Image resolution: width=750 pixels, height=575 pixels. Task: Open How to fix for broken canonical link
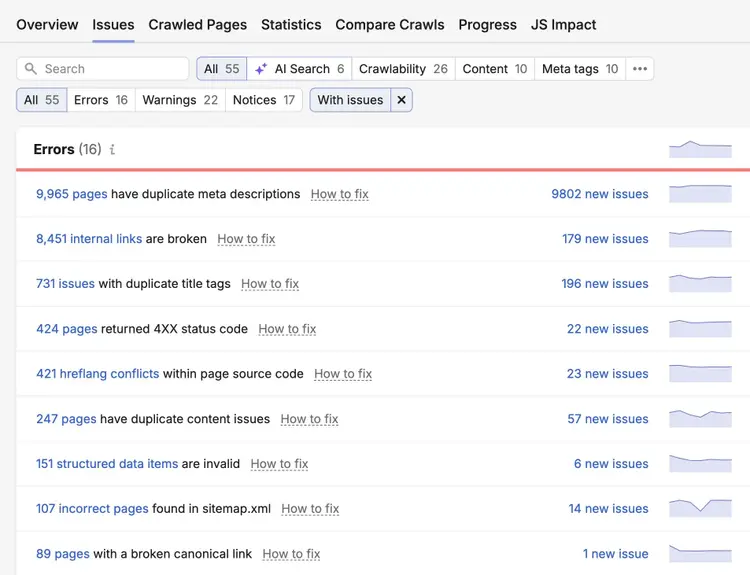(291, 553)
